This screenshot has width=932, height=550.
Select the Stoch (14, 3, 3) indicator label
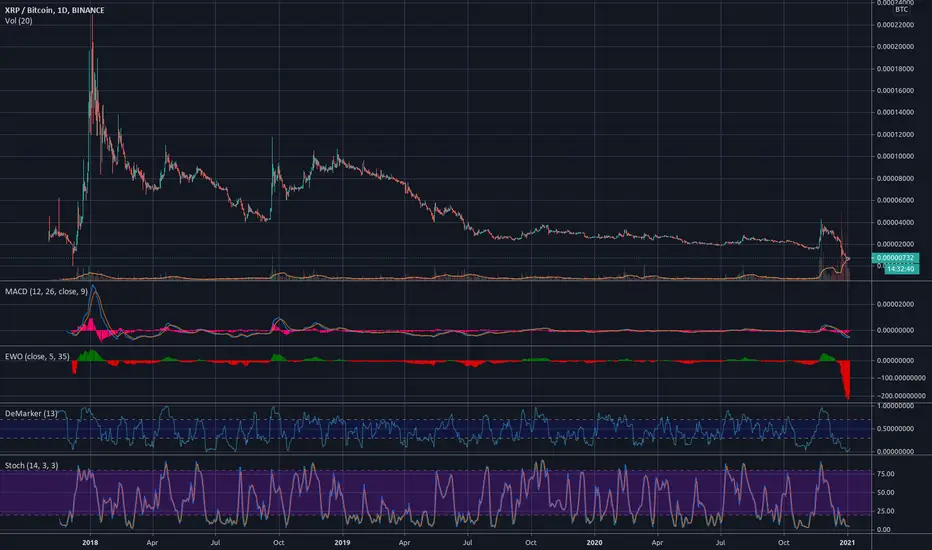tap(32, 466)
